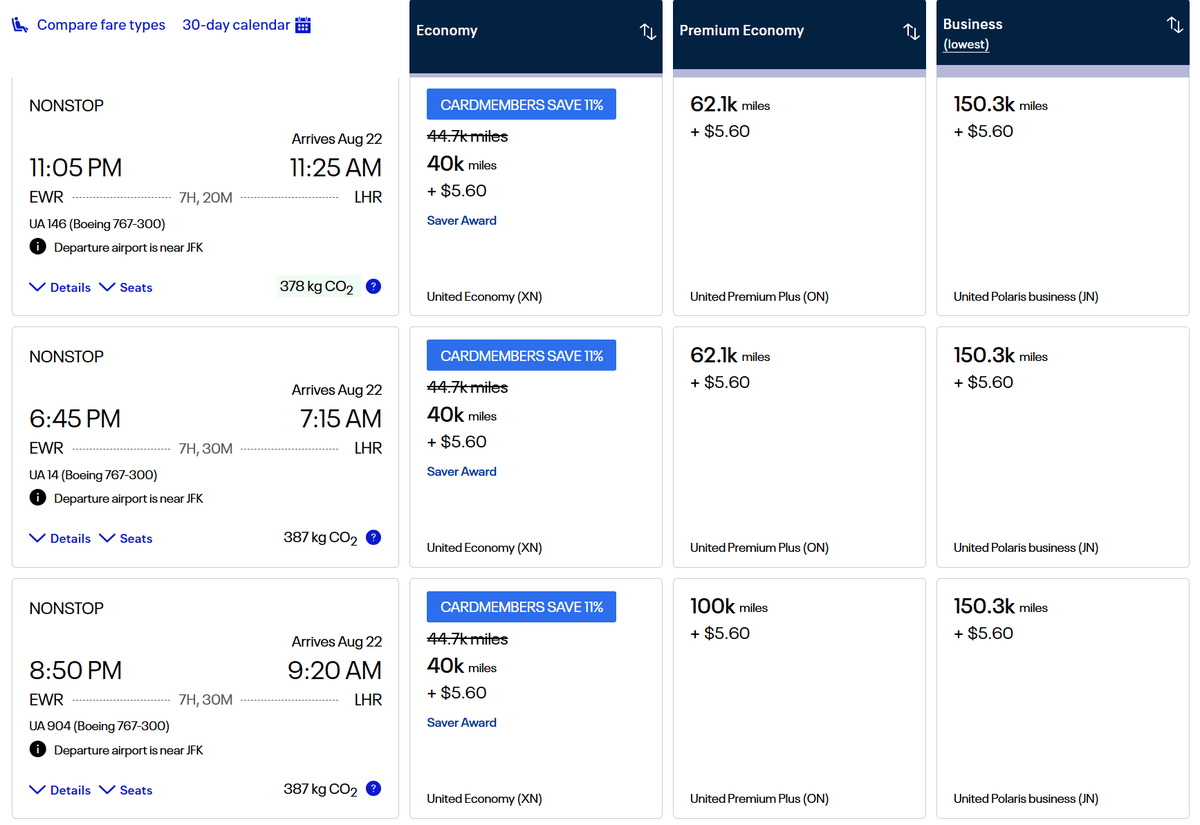Expand Details for flight UA 146
1200x825 pixels.
[x=60, y=287]
